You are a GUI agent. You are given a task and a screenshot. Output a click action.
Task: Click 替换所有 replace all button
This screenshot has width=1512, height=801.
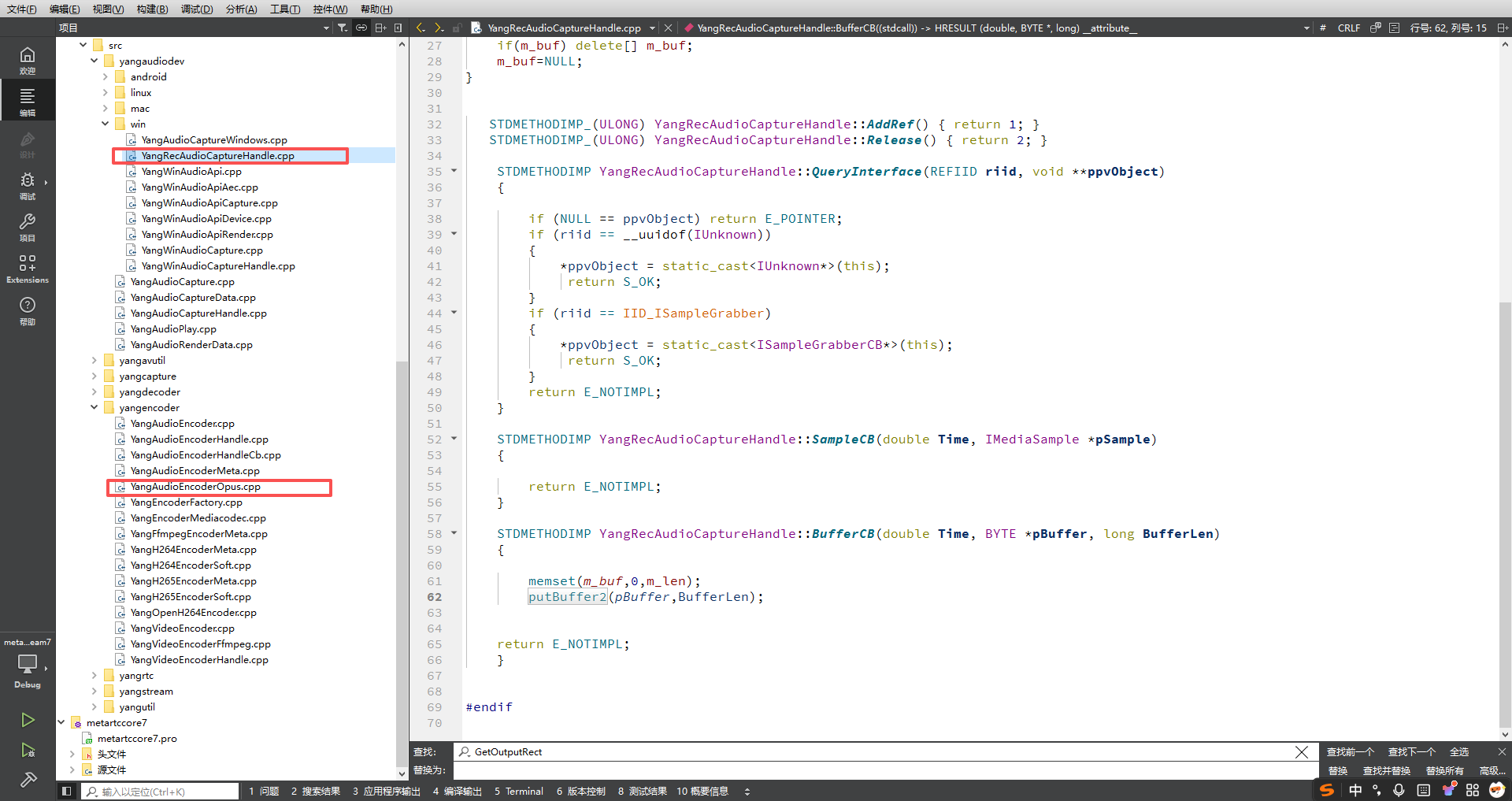1444,770
